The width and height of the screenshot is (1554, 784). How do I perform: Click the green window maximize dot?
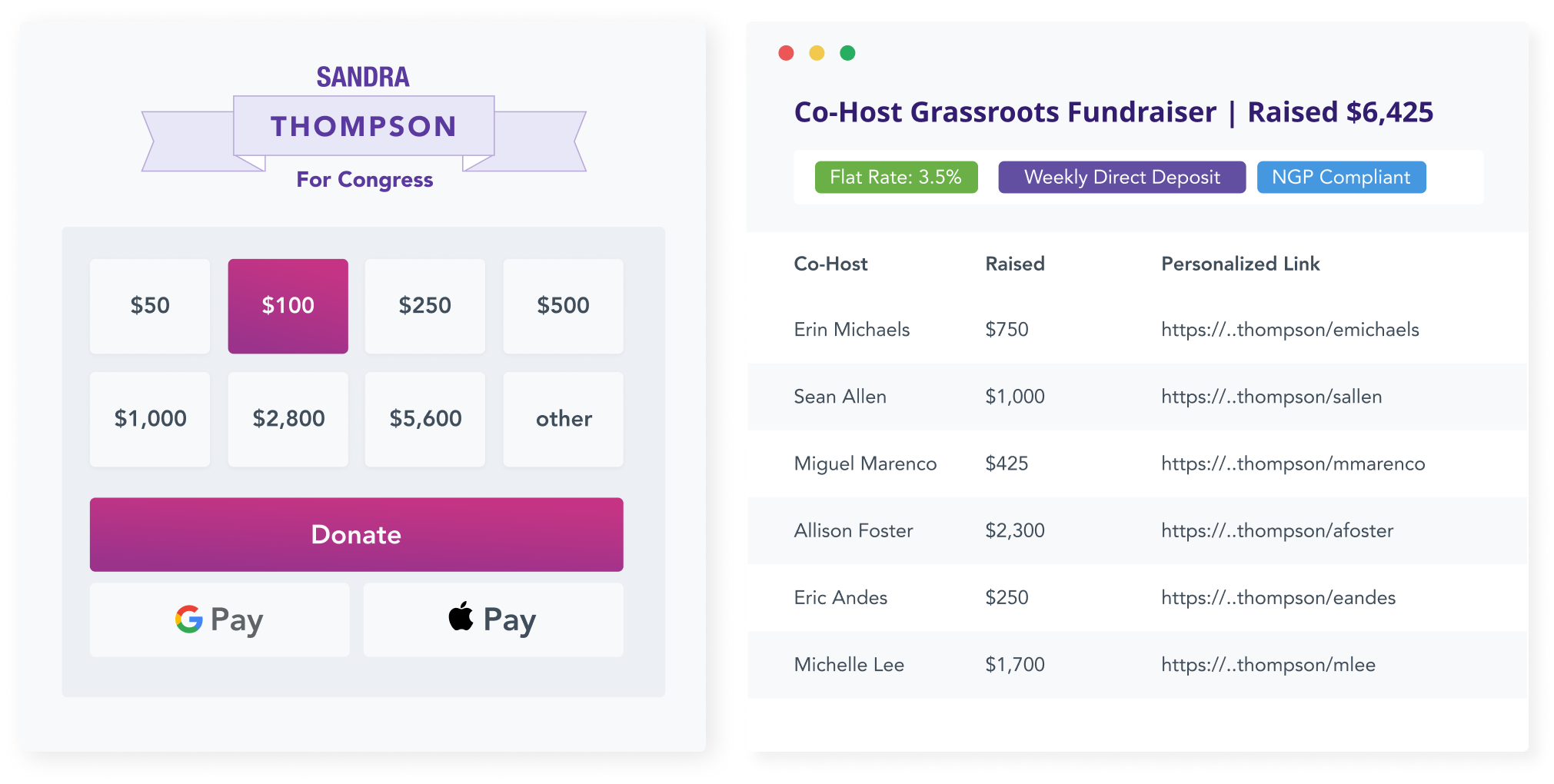(x=847, y=53)
